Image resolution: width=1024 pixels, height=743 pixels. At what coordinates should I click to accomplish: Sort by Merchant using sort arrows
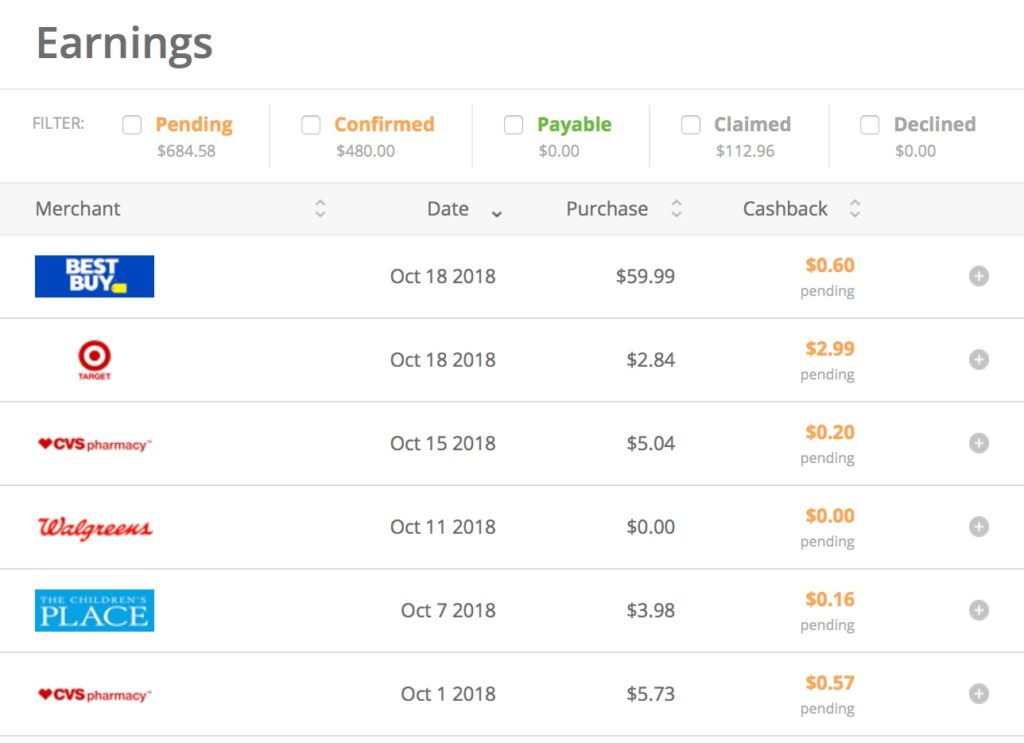click(320, 209)
